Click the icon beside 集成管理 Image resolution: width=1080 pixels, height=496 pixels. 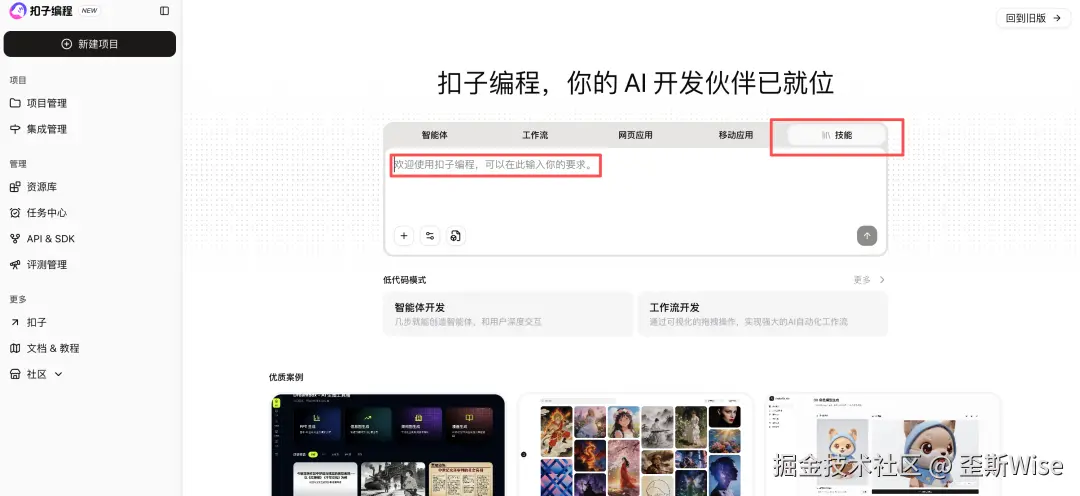15,129
